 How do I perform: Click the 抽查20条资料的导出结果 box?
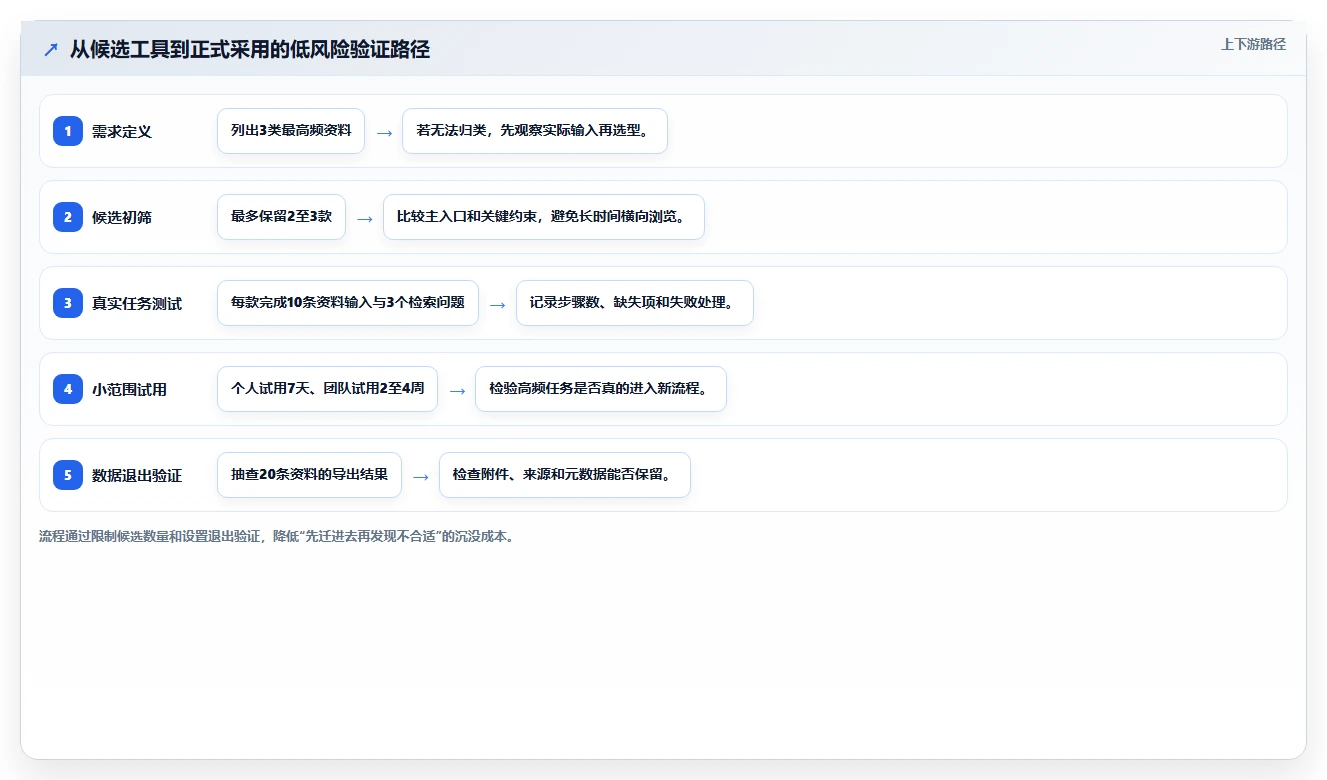point(309,475)
